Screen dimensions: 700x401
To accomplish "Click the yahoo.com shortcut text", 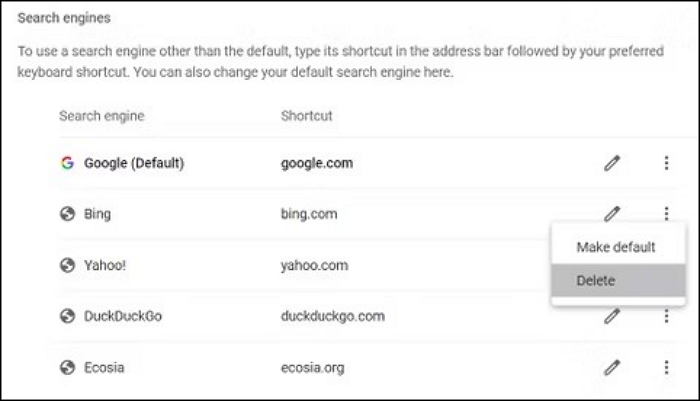I will point(314,265).
